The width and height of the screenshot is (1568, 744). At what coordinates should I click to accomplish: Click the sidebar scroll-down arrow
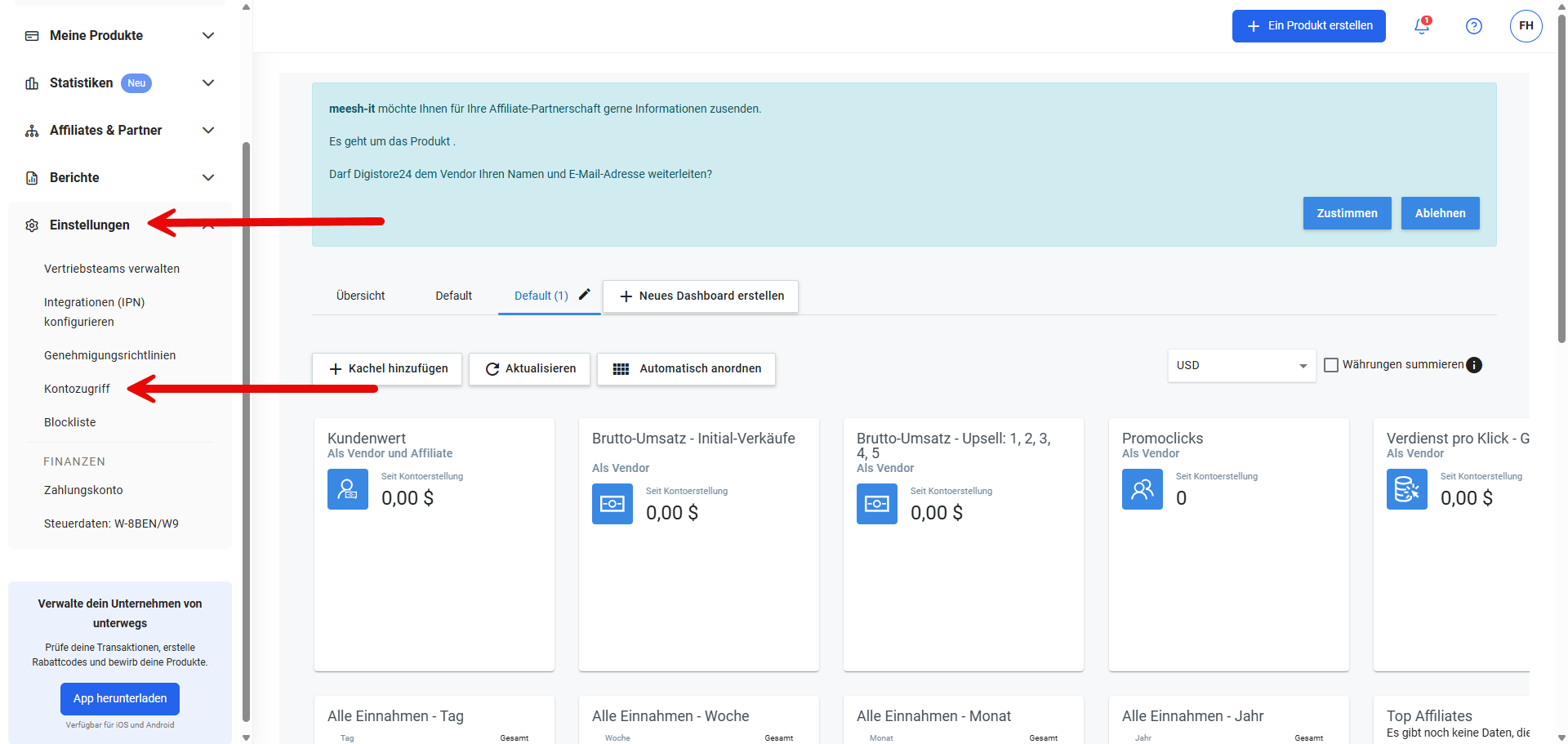[x=246, y=737]
